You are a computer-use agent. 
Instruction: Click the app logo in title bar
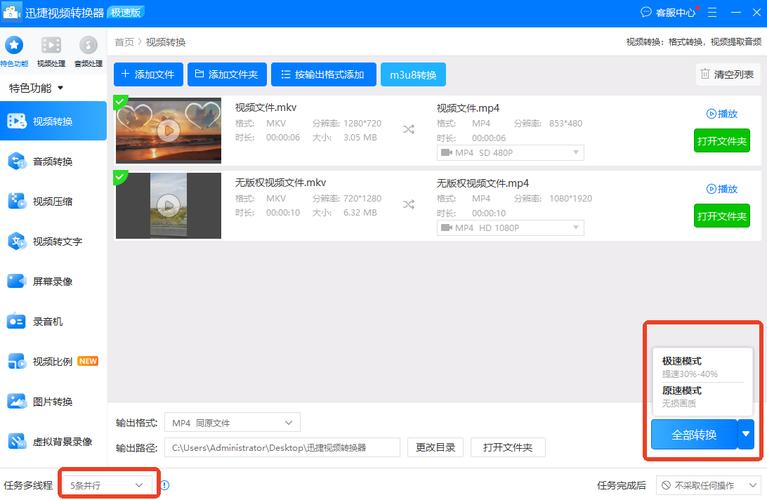point(11,12)
